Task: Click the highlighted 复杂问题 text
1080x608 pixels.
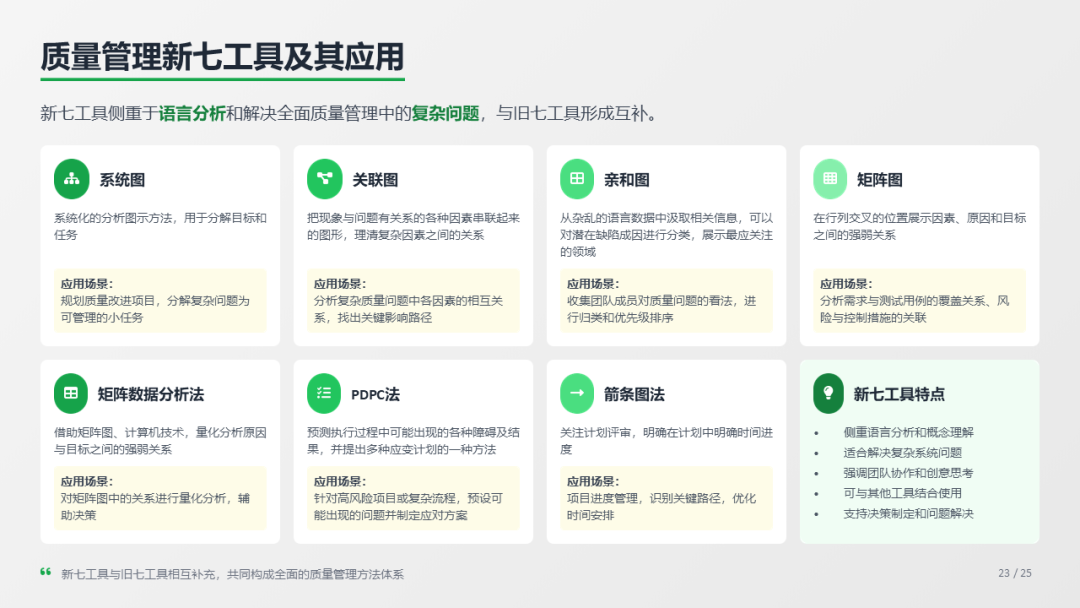Action: (x=445, y=113)
